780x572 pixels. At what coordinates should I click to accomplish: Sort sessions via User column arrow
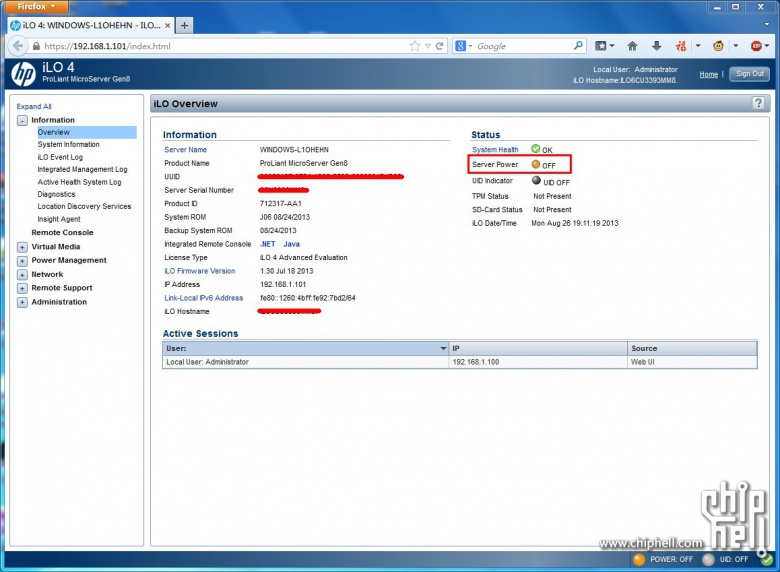tap(443, 349)
